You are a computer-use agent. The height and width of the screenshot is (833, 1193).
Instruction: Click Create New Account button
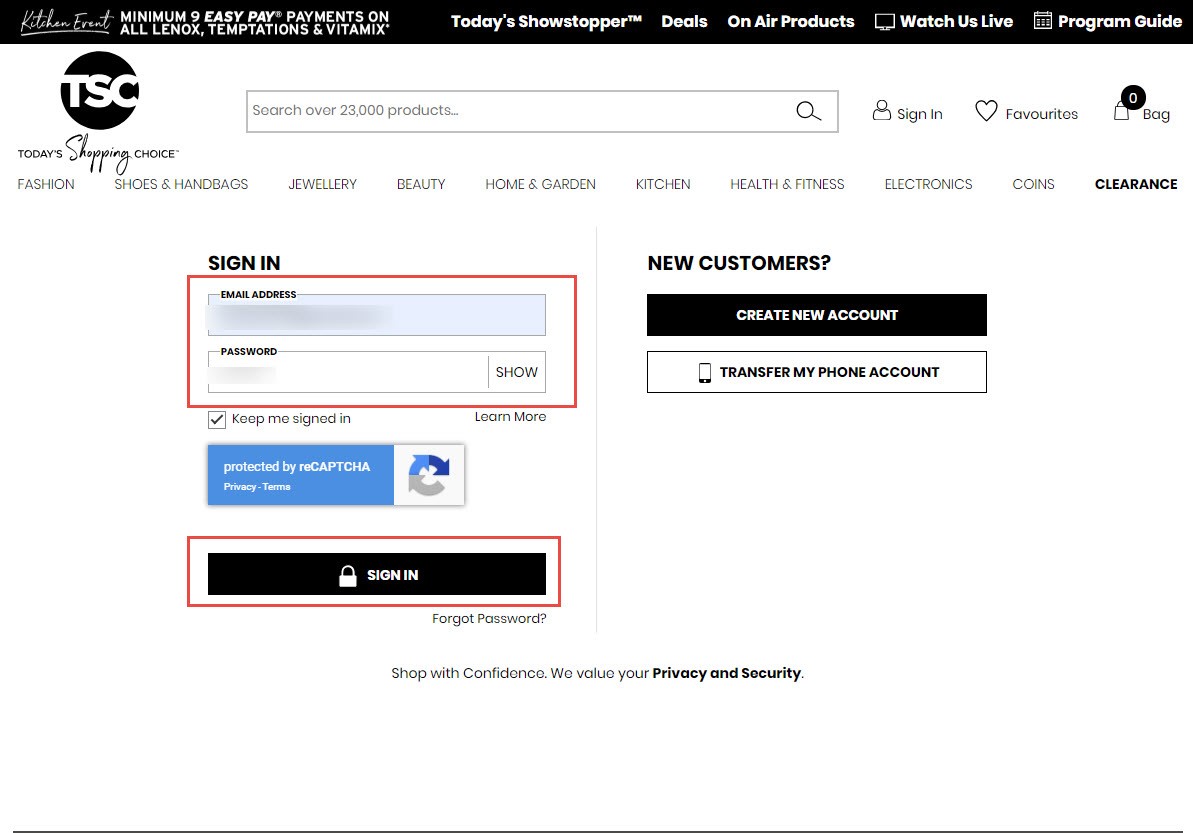(816, 315)
